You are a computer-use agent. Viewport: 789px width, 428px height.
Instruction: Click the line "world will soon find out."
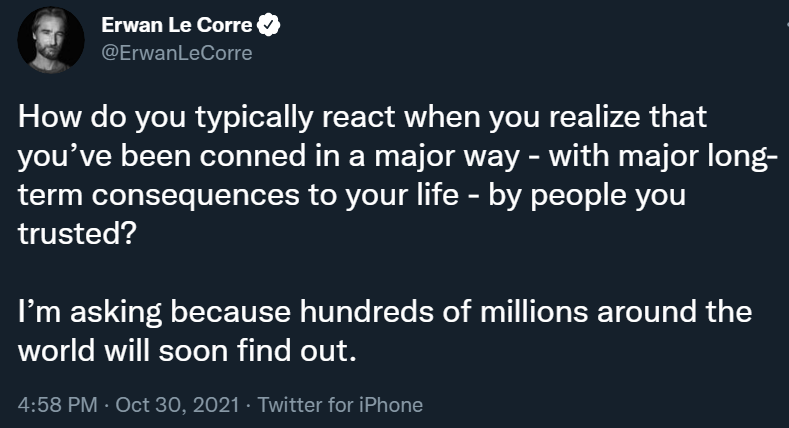[x=187, y=351]
